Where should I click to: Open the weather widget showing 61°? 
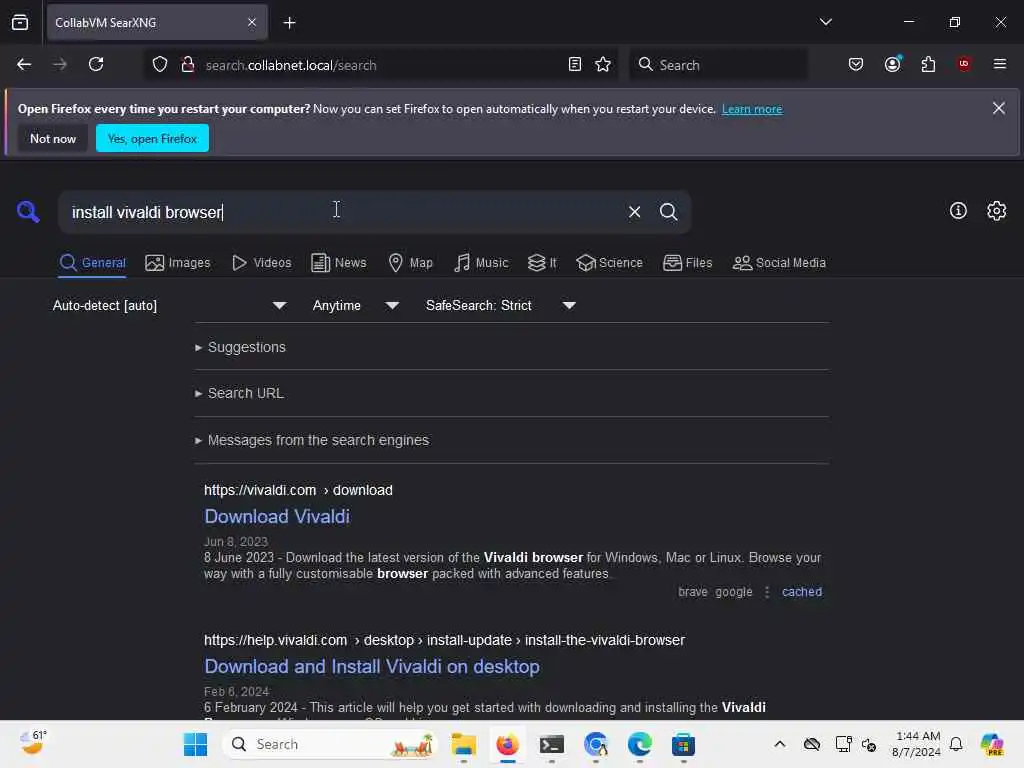coord(32,743)
